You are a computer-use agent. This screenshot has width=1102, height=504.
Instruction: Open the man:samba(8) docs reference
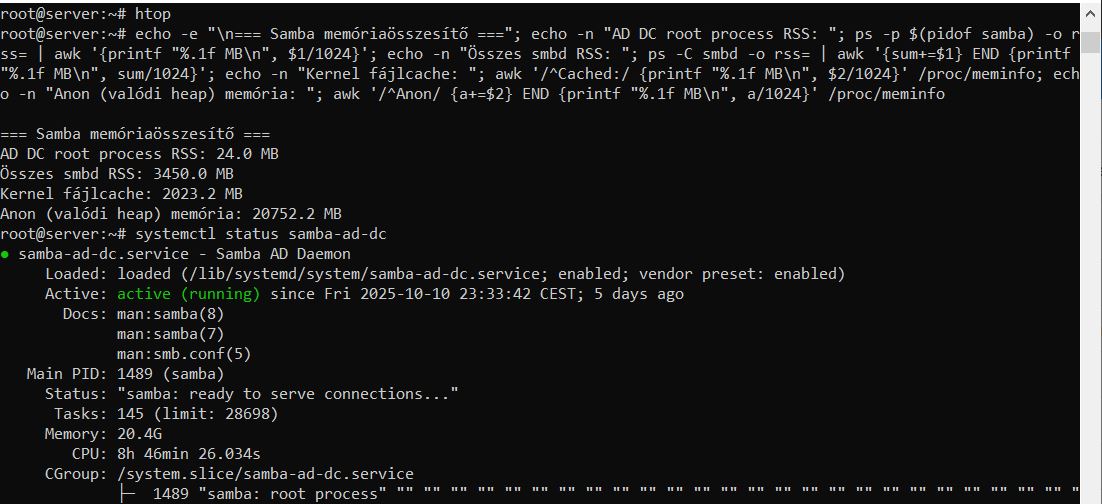point(166,314)
